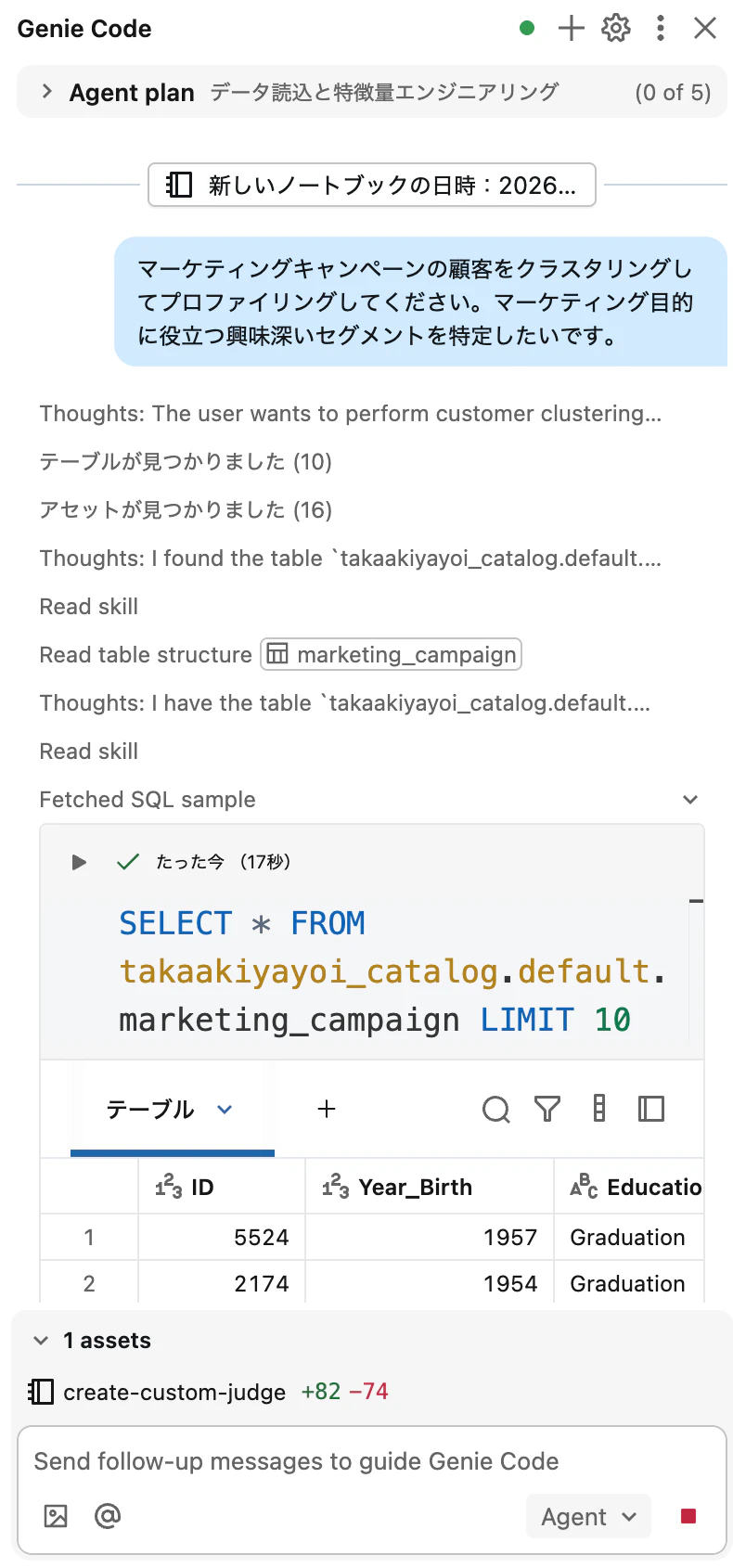733x1568 pixels.
Task: Click the green status dot indicator
Action: [x=527, y=29]
